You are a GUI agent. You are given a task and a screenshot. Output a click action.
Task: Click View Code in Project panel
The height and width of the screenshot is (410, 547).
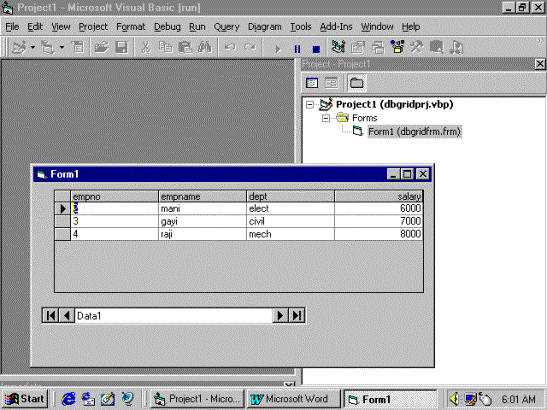tap(312, 83)
